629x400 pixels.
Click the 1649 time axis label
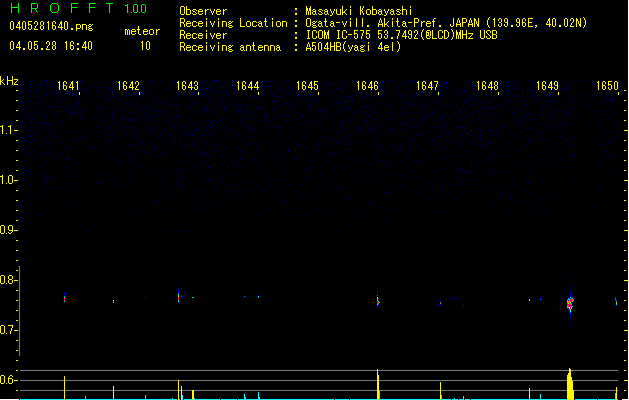(x=547, y=86)
